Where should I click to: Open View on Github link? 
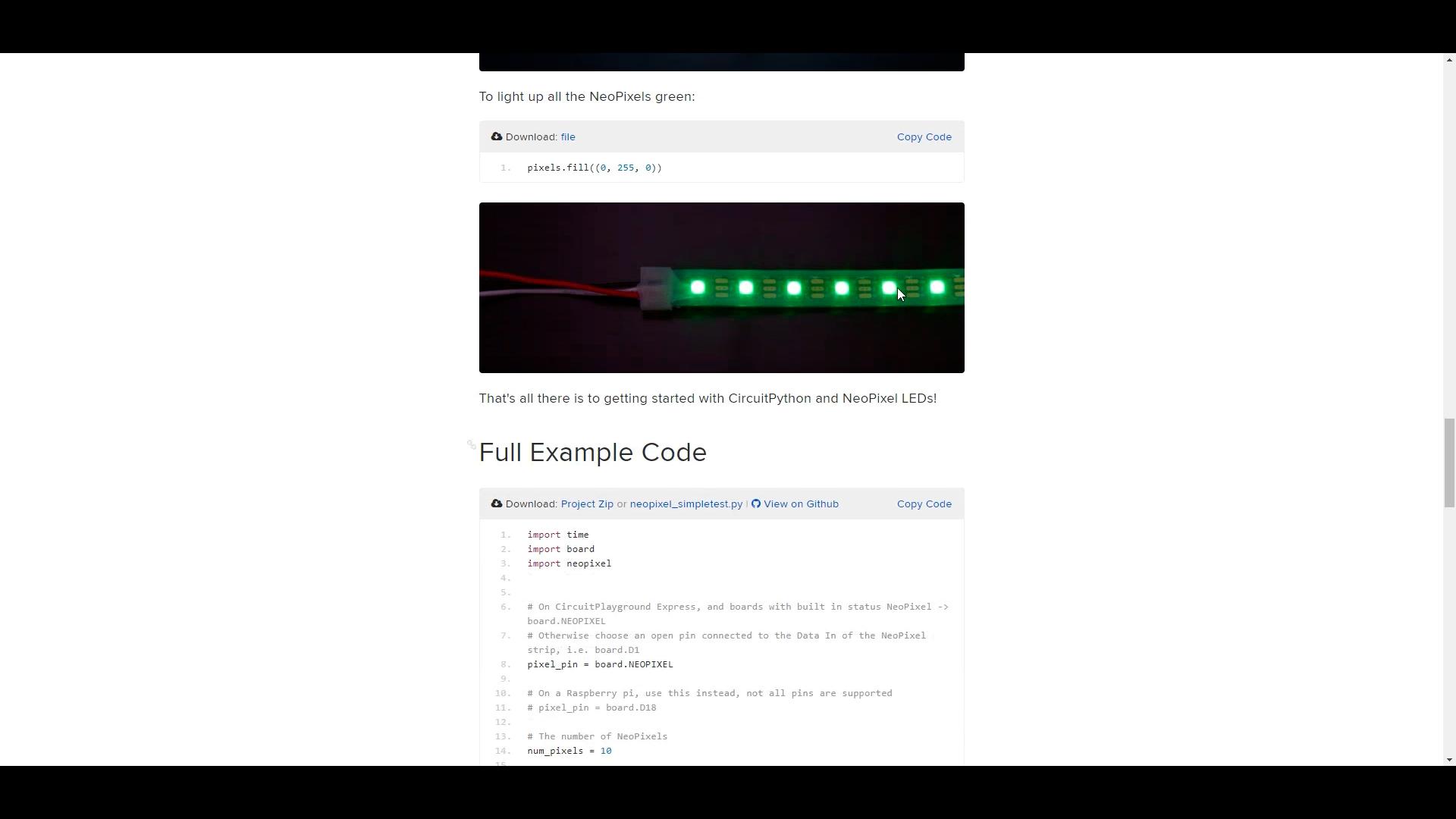click(x=801, y=504)
